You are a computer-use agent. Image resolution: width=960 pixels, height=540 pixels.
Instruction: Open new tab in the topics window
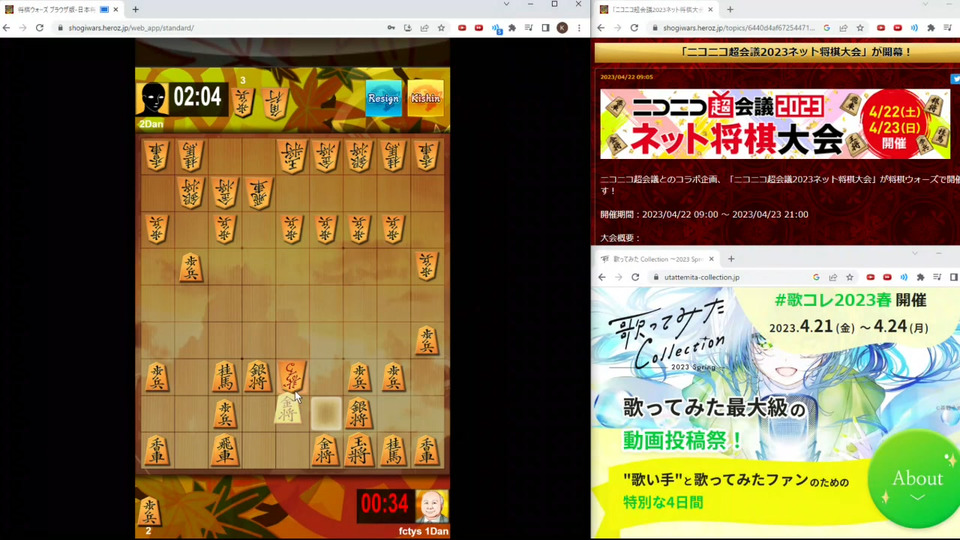point(730,9)
